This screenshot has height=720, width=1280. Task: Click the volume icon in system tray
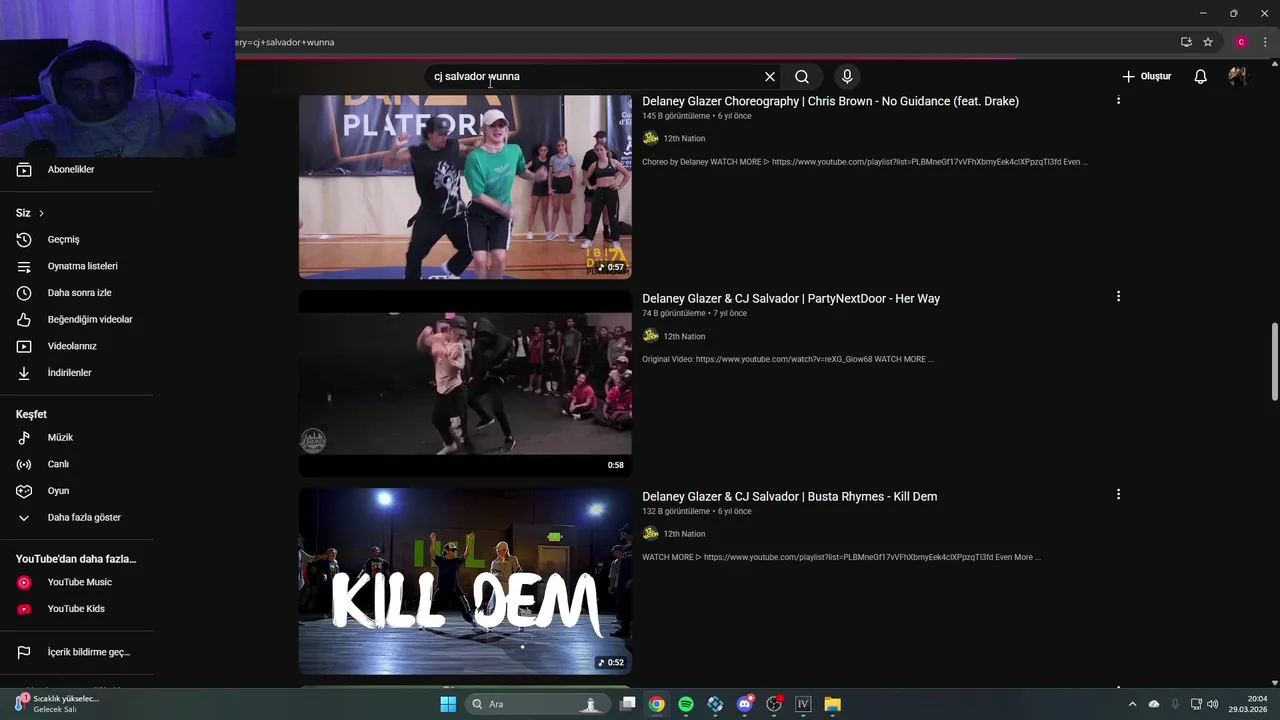[x=1213, y=704]
